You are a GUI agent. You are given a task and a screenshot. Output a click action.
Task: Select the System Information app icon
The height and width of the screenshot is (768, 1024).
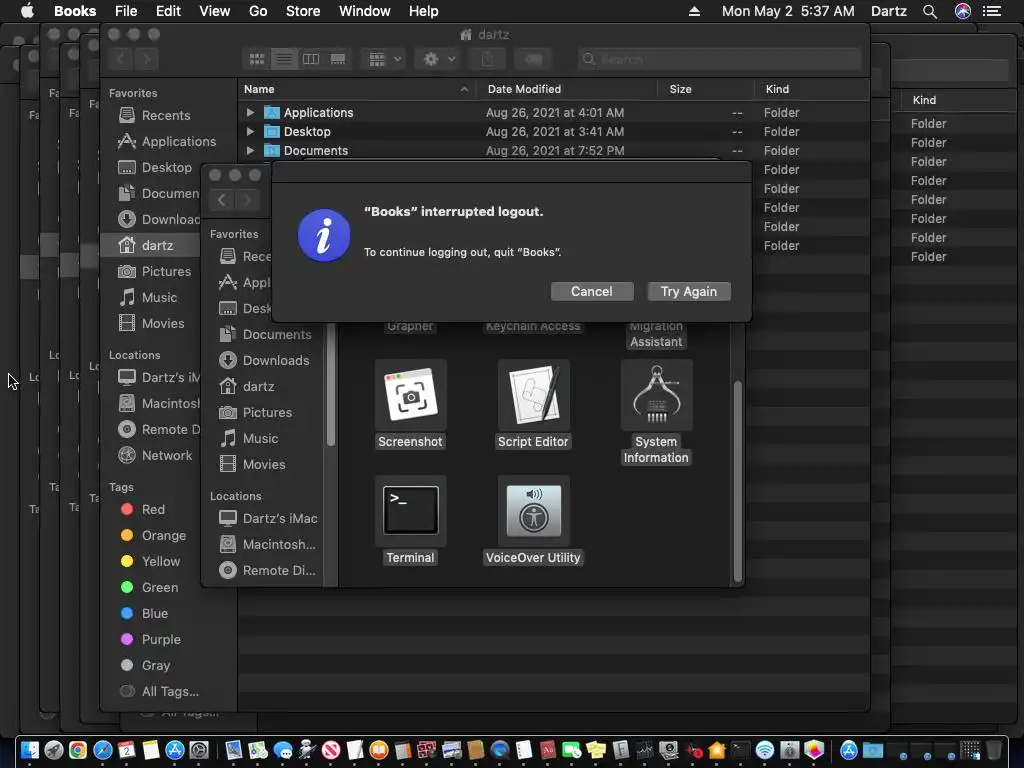(656, 395)
